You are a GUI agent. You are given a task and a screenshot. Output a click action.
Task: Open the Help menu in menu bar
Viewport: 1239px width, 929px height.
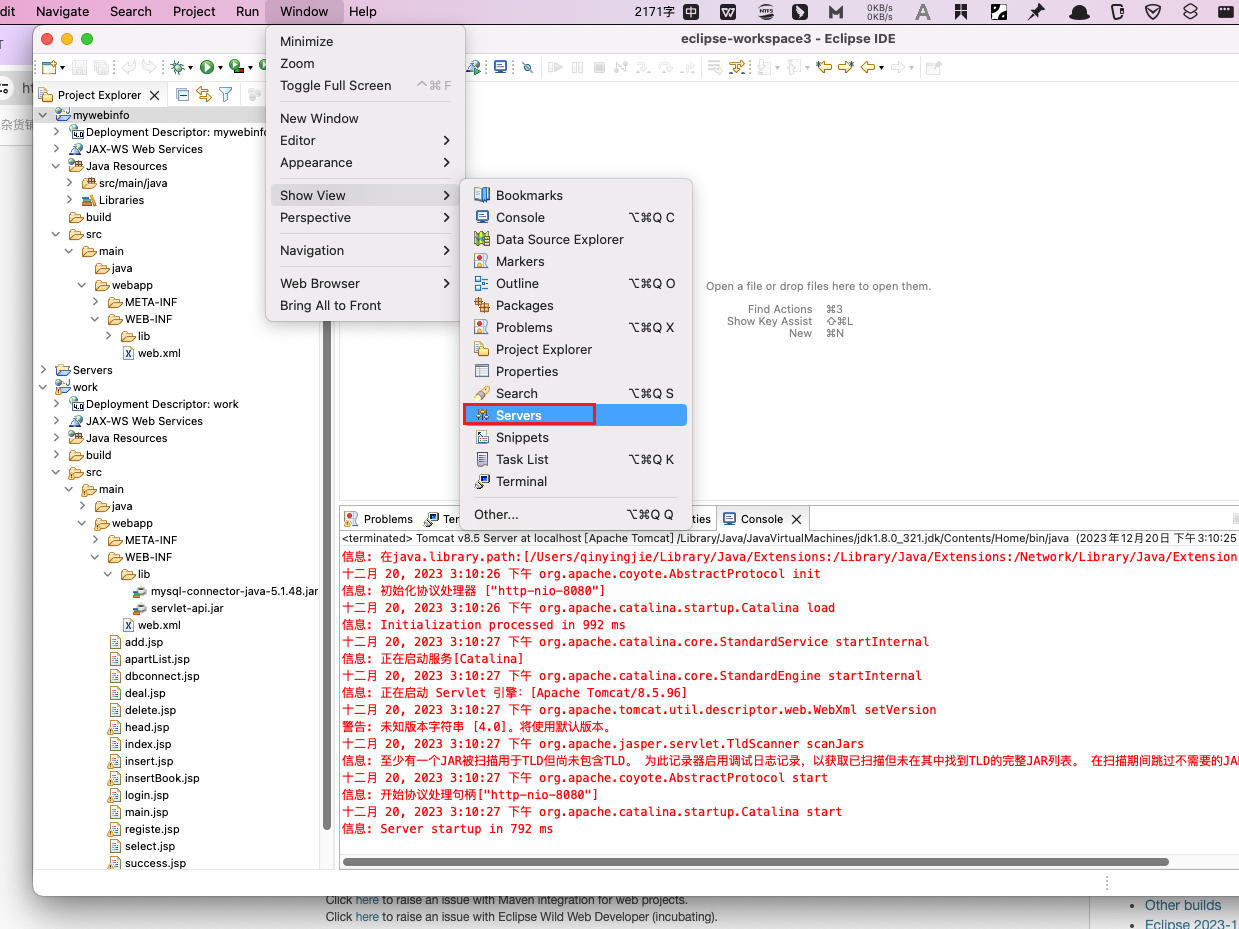(363, 11)
